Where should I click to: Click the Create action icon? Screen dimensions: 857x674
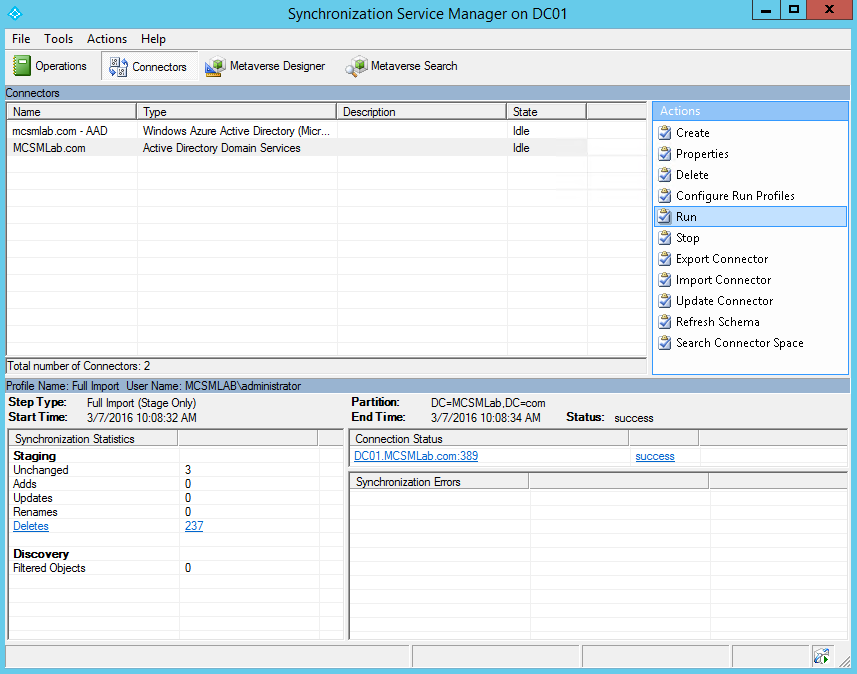(x=665, y=133)
